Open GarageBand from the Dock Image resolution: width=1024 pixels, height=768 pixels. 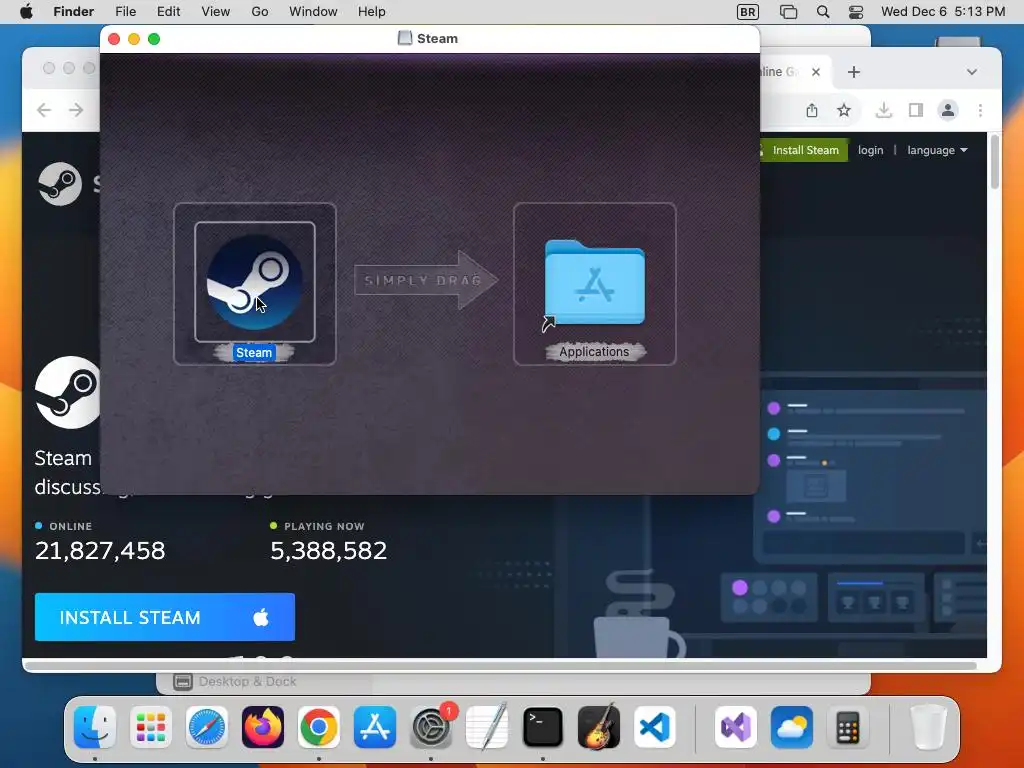pyautogui.click(x=599, y=727)
